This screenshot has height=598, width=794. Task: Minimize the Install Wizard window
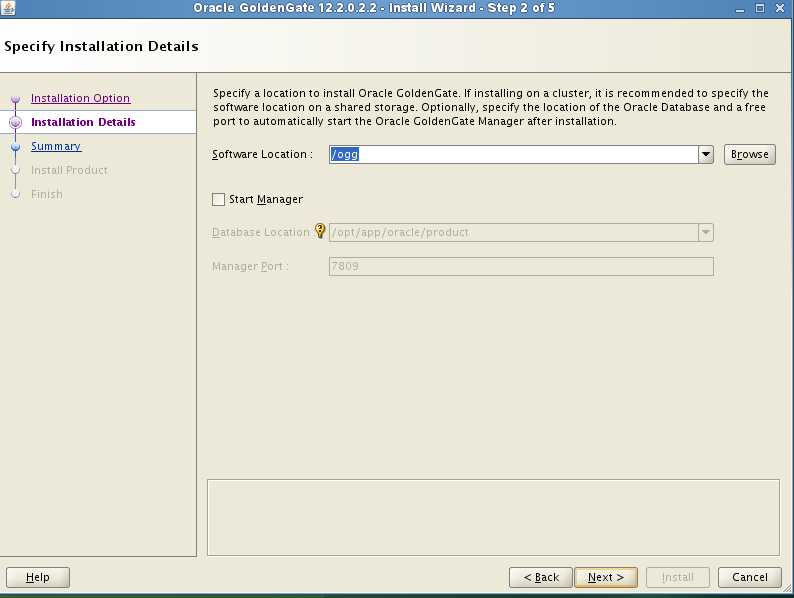click(740, 9)
